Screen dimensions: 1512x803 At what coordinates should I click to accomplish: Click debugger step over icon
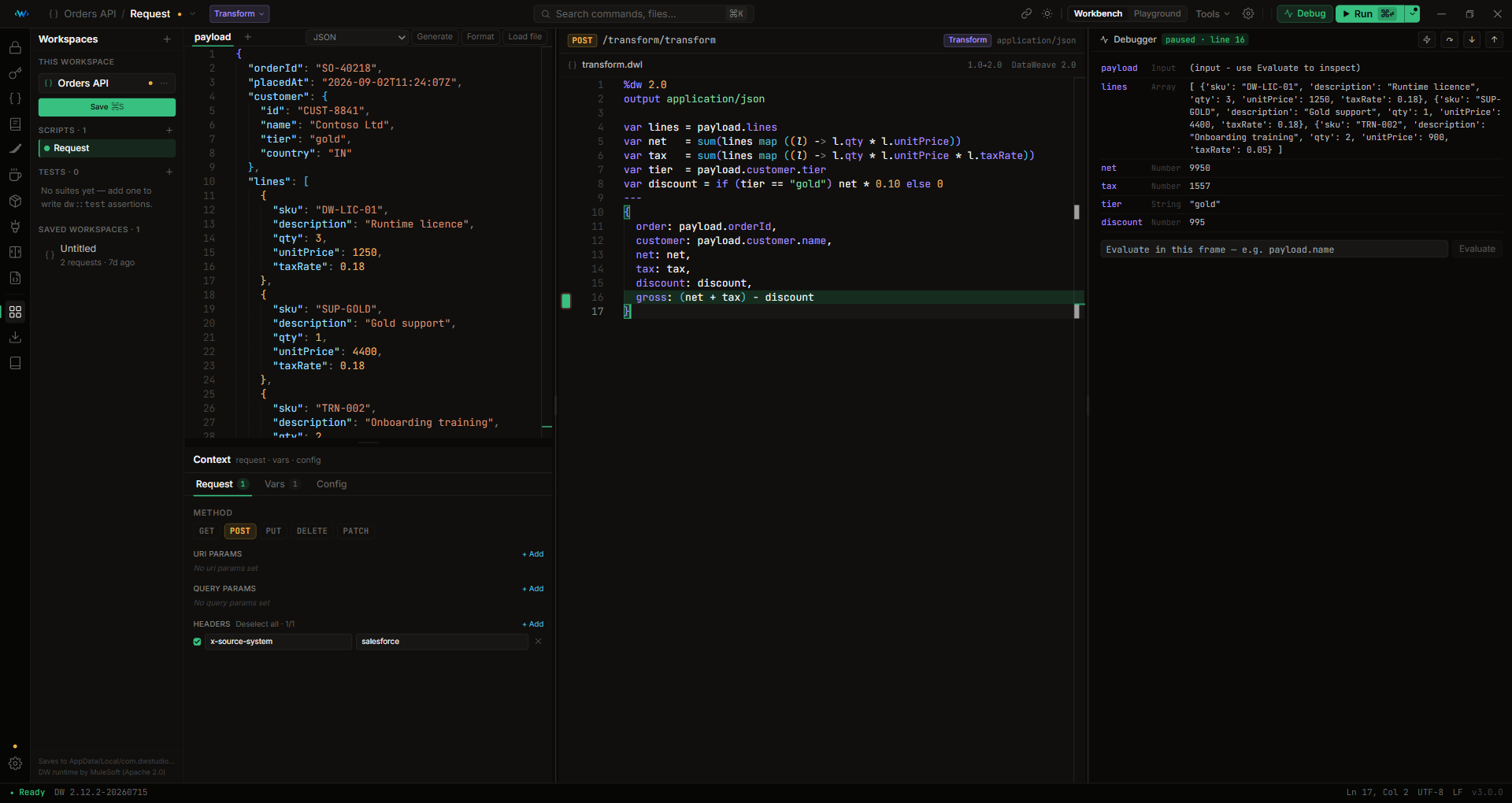pos(1449,39)
